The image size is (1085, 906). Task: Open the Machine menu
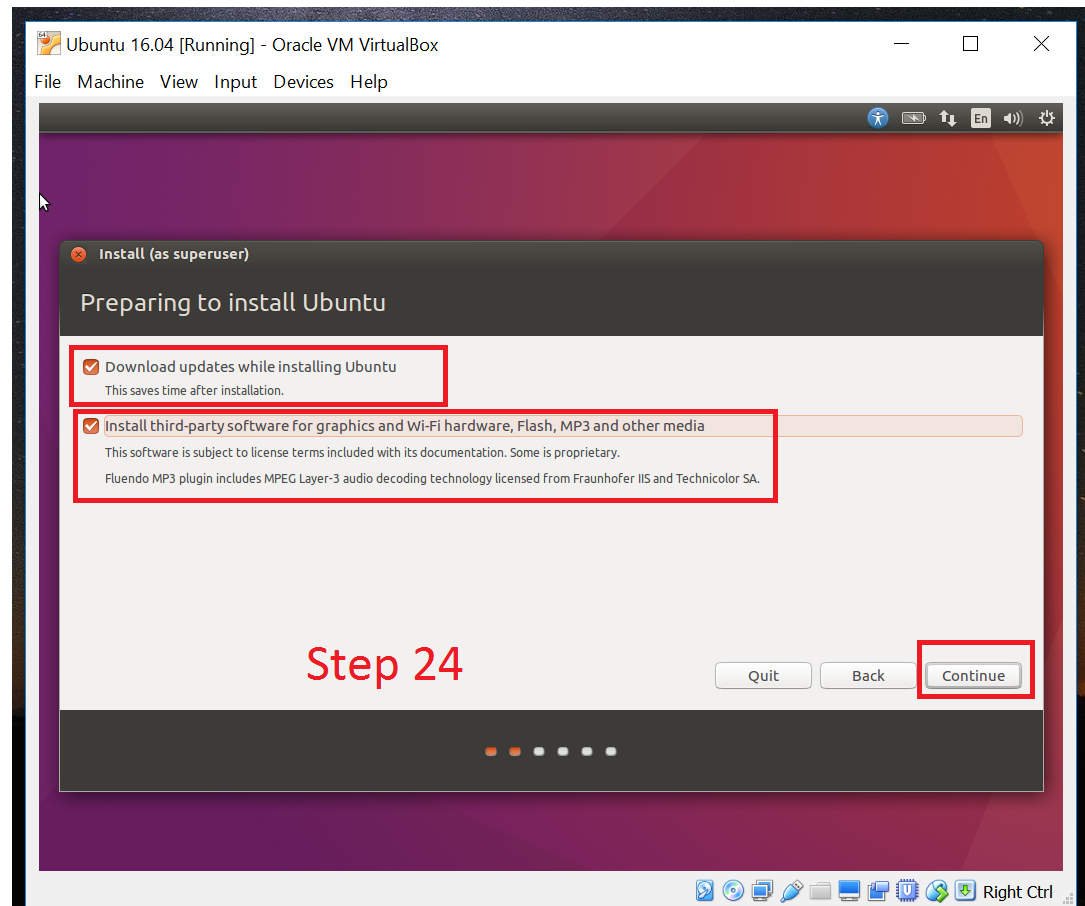tap(111, 82)
